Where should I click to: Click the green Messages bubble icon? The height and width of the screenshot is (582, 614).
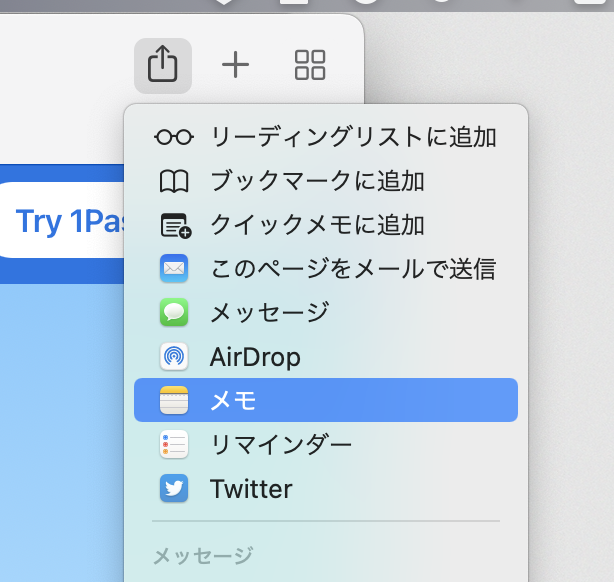pos(174,312)
